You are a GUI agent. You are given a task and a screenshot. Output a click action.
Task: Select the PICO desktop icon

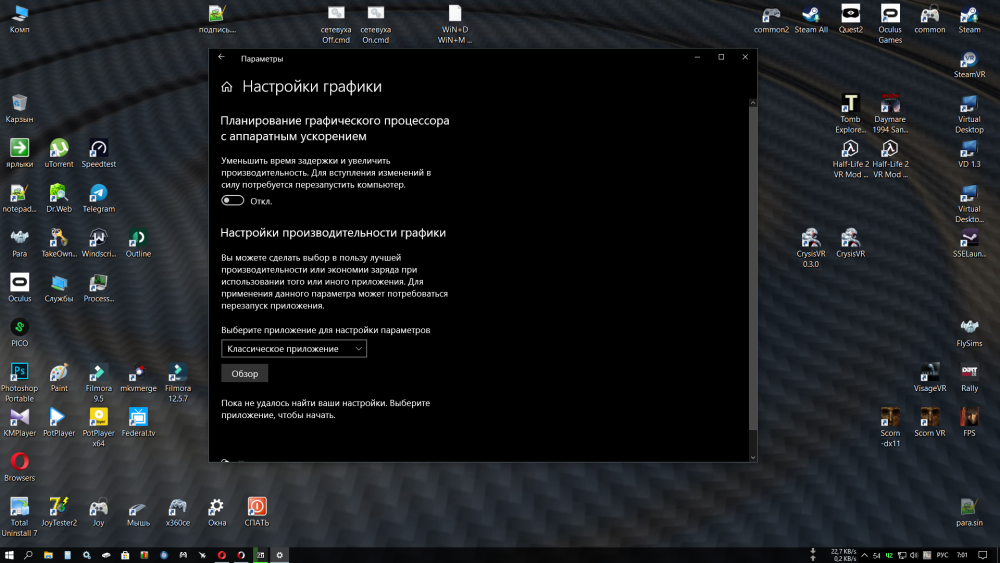(x=20, y=332)
